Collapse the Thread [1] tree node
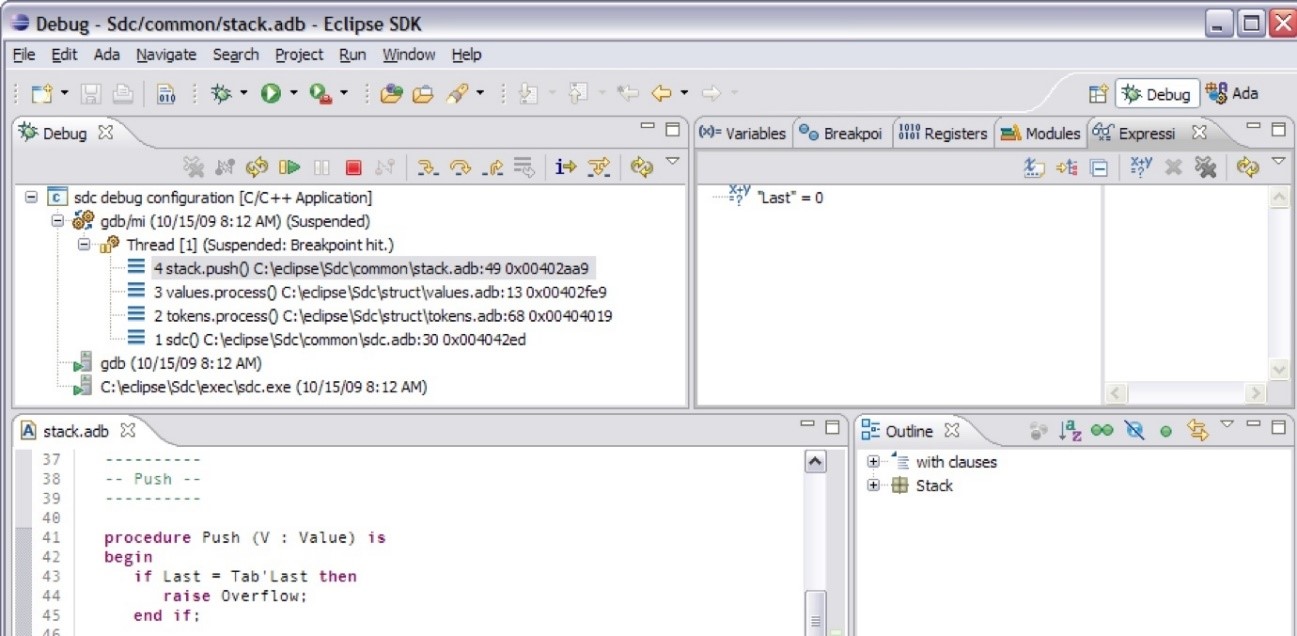This screenshot has width=1297, height=636. [84, 245]
